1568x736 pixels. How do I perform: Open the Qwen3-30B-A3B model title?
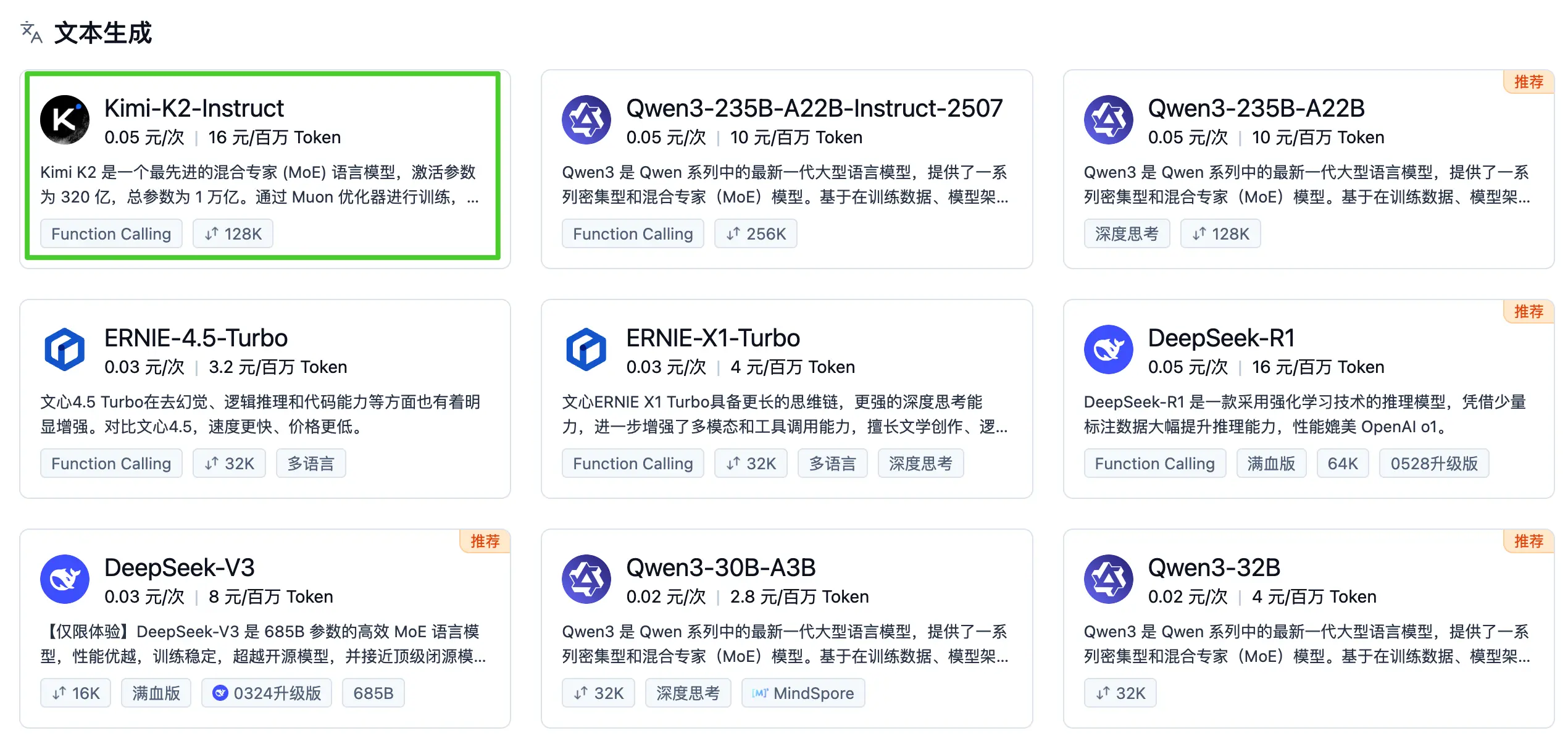click(720, 567)
